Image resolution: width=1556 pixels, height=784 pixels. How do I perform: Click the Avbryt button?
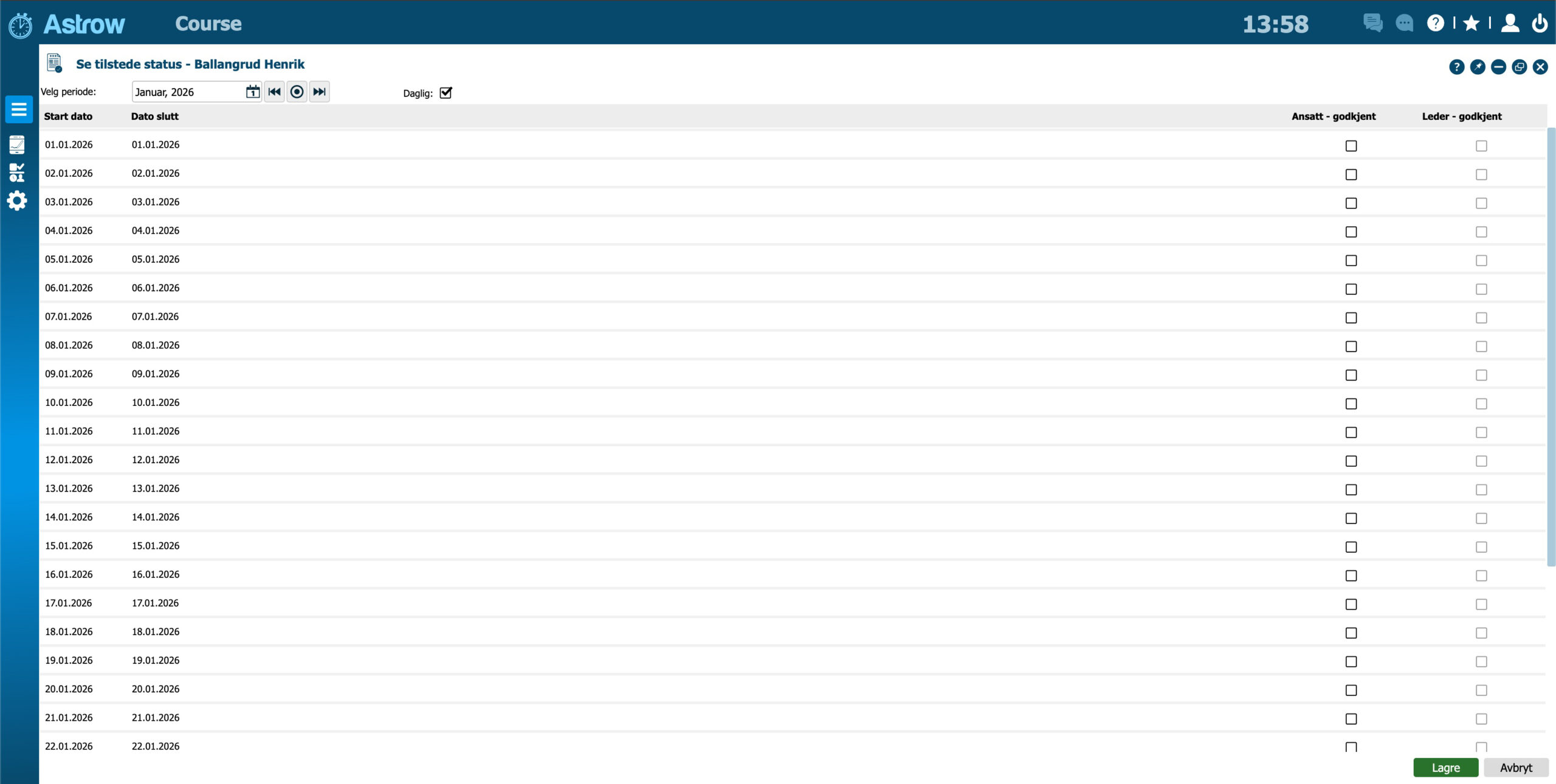[x=1516, y=768]
